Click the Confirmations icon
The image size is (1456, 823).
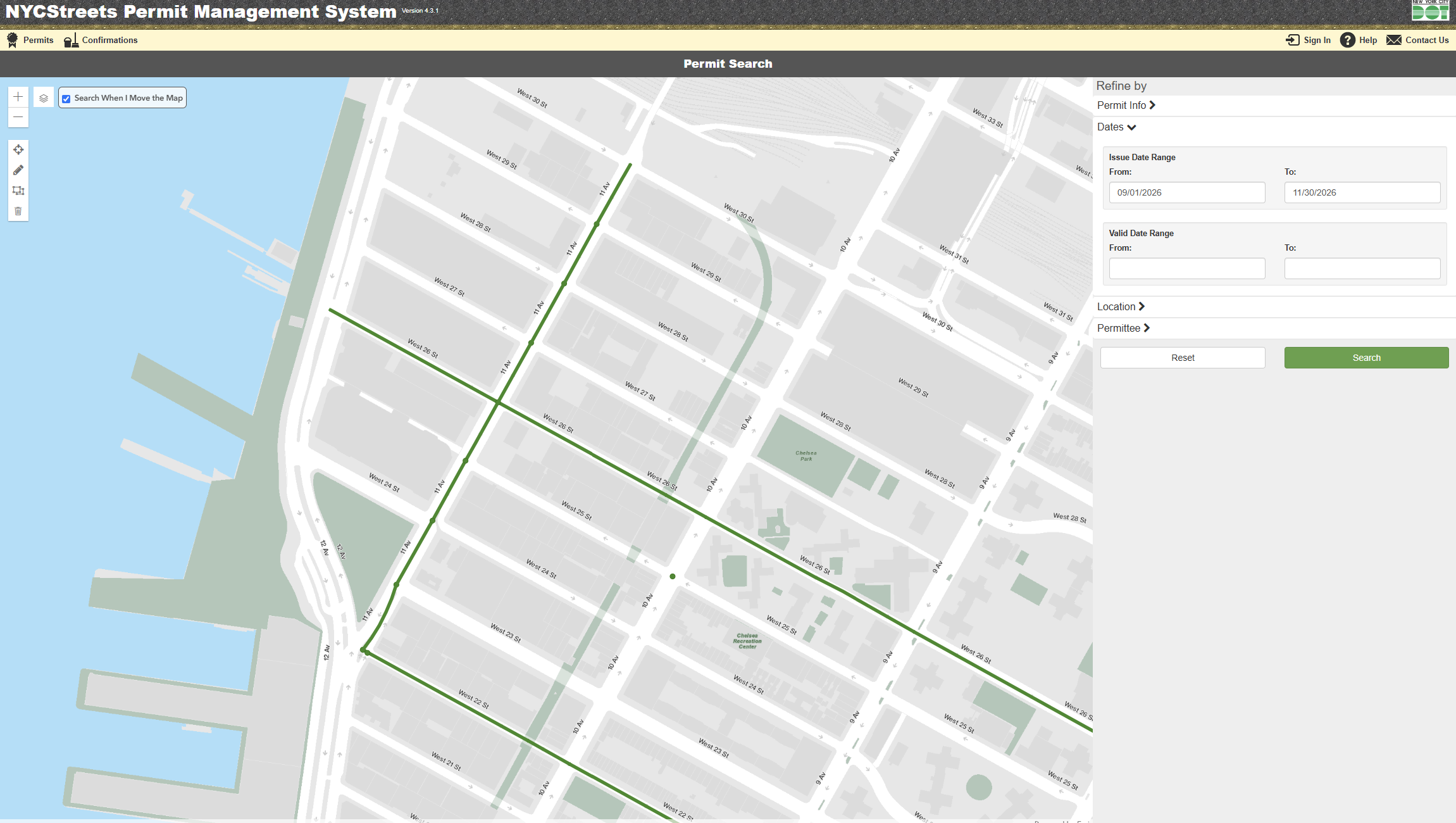pos(71,40)
